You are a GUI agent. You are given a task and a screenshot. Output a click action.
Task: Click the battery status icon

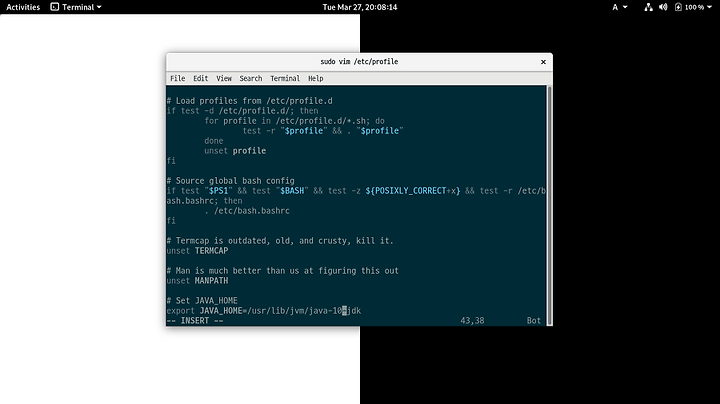(x=678, y=7)
